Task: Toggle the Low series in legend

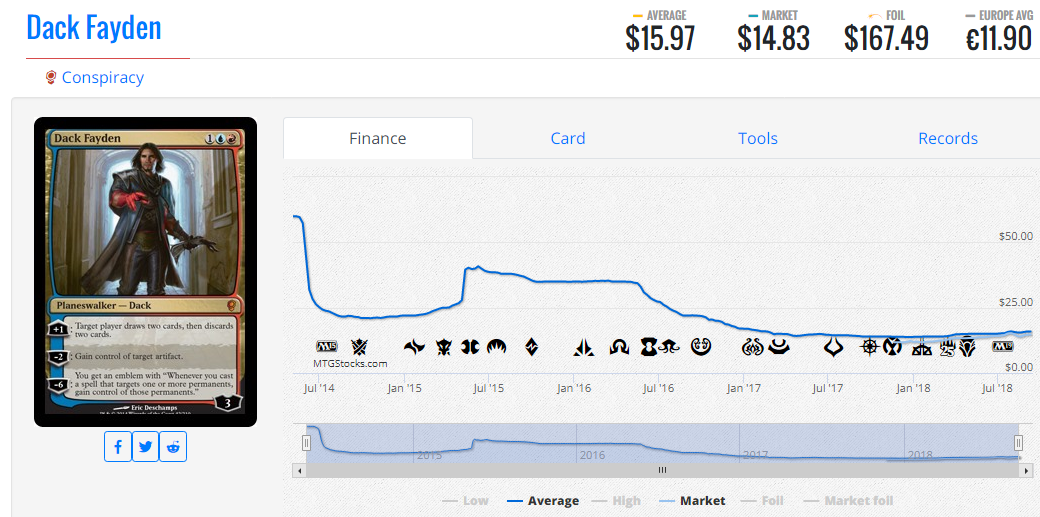Action: [x=466, y=501]
